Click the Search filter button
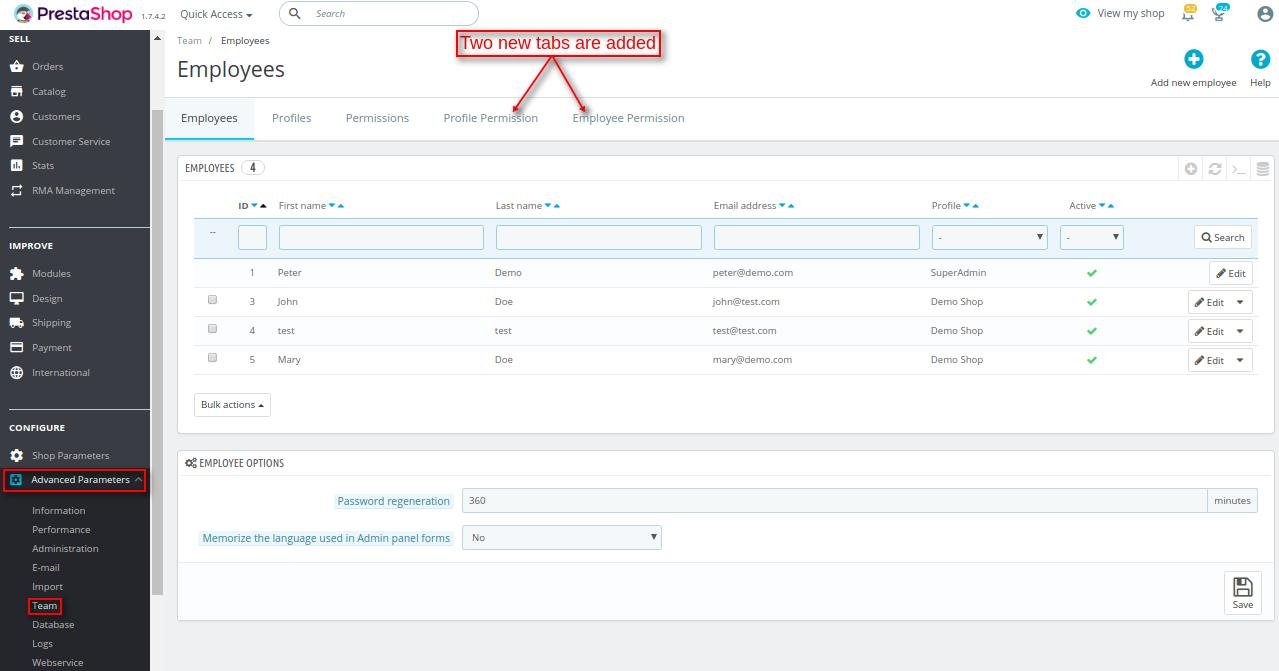The image size is (1279, 671). coord(1223,237)
